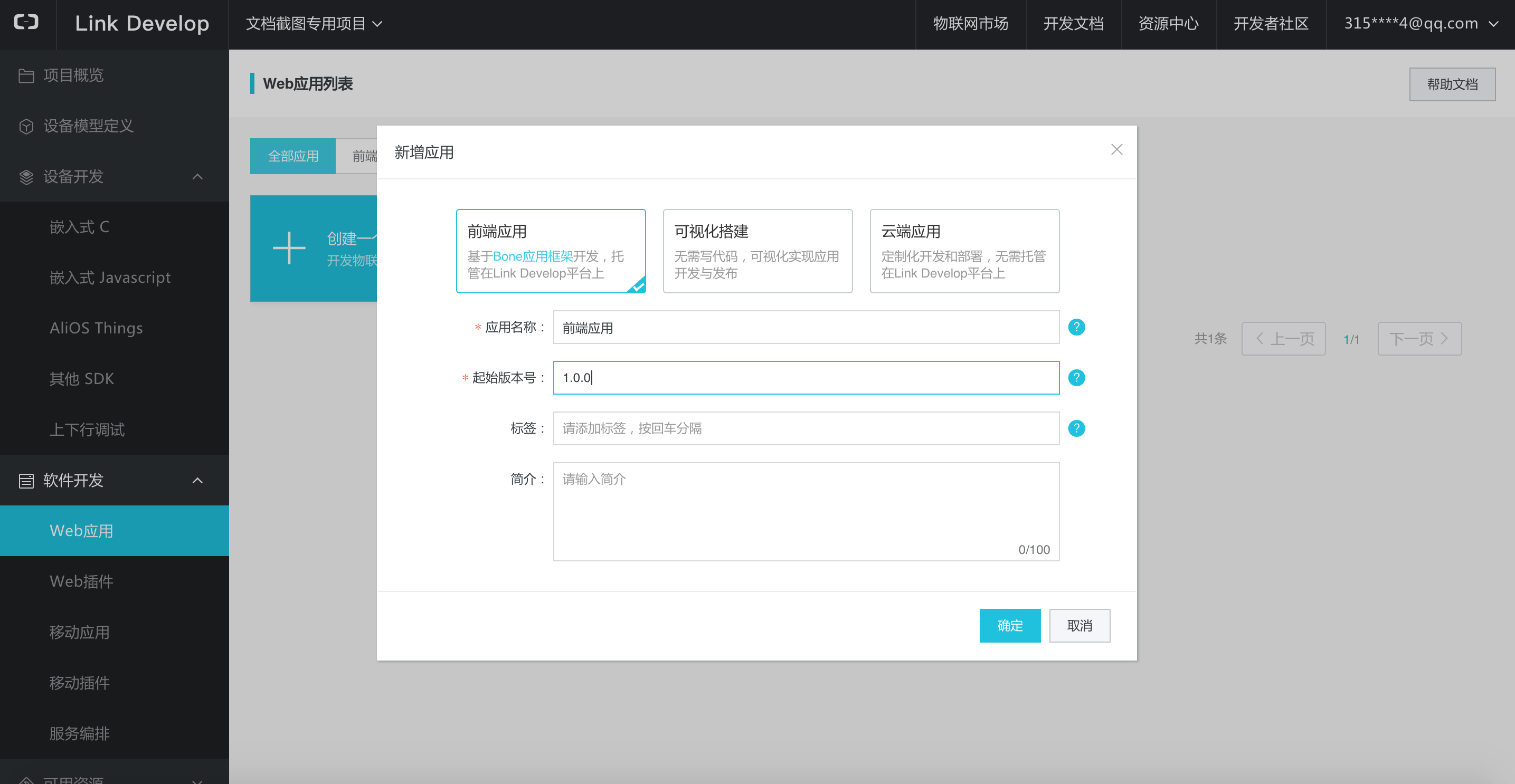Collapse the 软件开发 sidebar section
This screenshot has width=1515, height=784.
(x=197, y=480)
